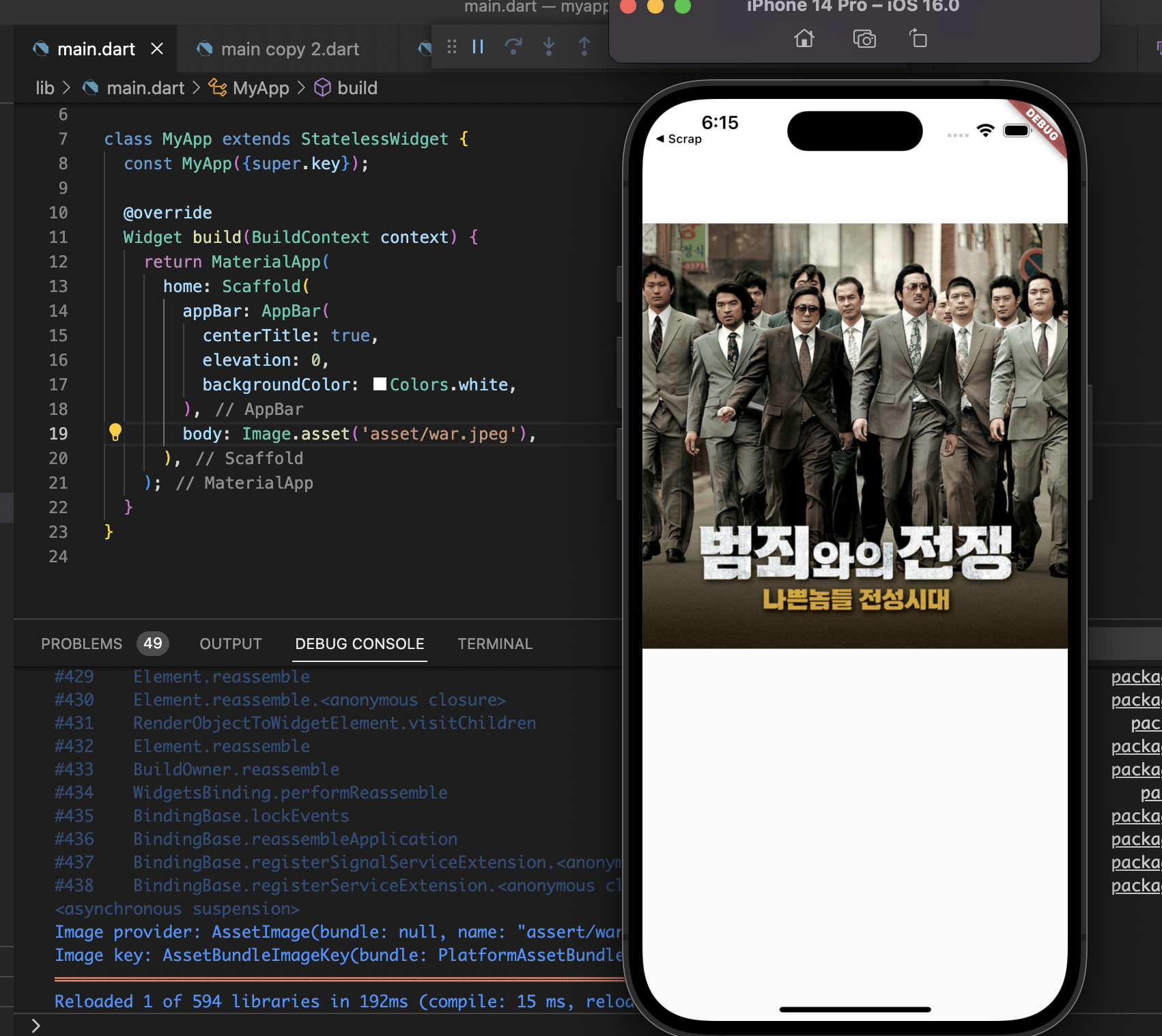Click the Reloaded 1 of 594 libraries message

coord(338,1001)
